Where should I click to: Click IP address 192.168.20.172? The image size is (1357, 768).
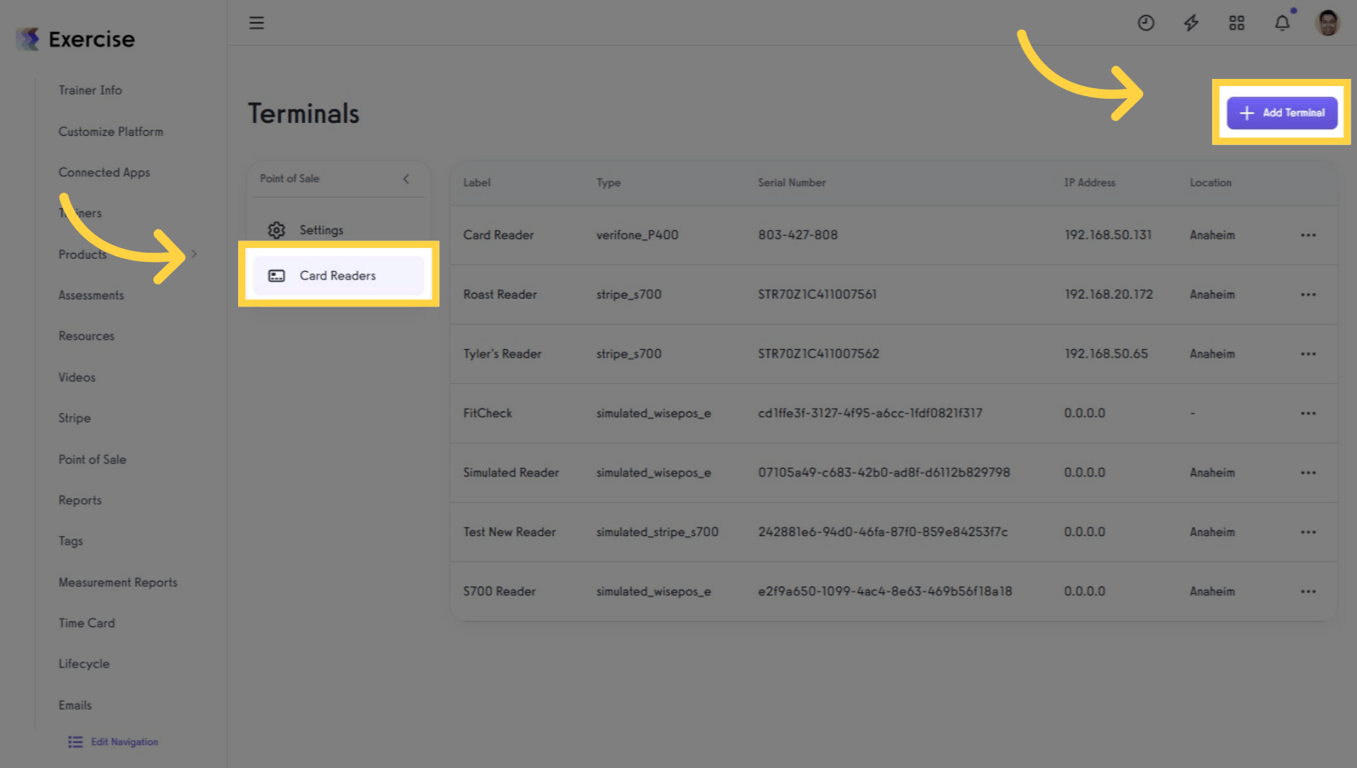[1108, 295]
